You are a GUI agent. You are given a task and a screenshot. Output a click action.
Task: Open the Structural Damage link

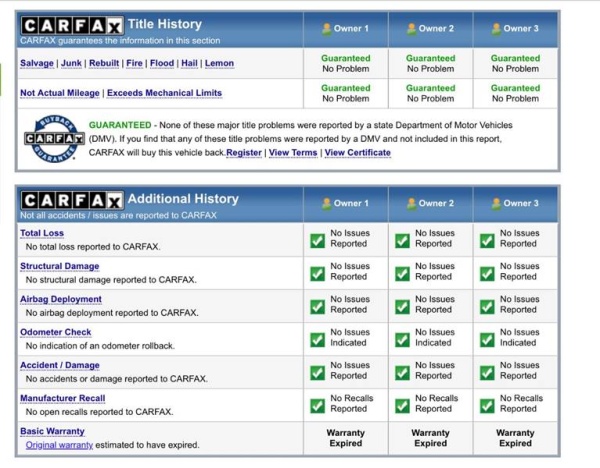pyautogui.click(x=59, y=266)
